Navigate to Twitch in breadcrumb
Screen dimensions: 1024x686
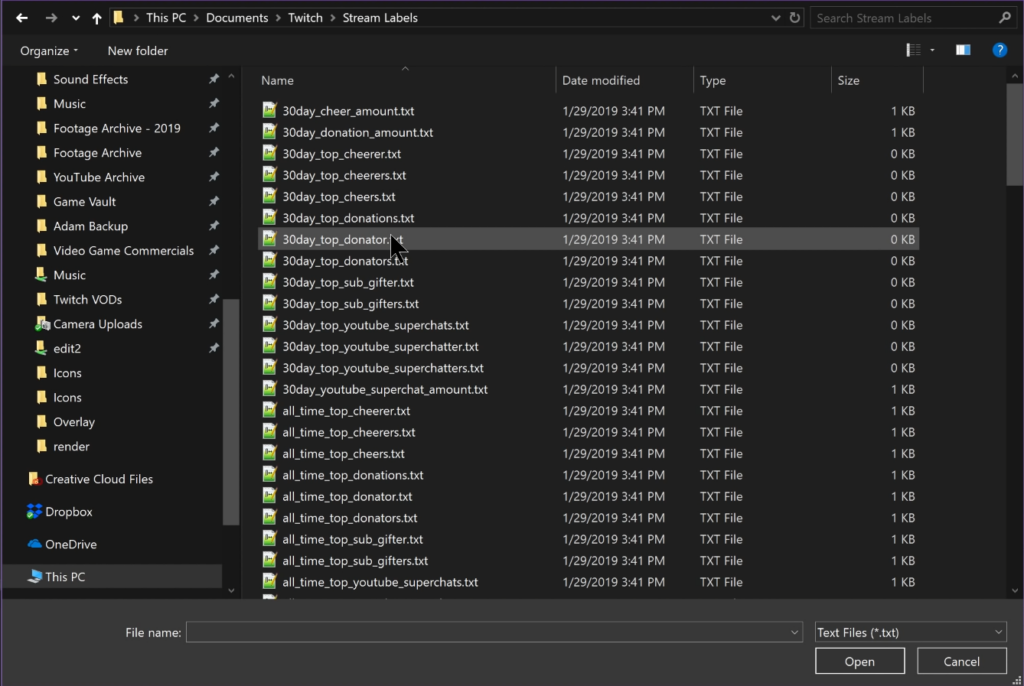pos(306,18)
